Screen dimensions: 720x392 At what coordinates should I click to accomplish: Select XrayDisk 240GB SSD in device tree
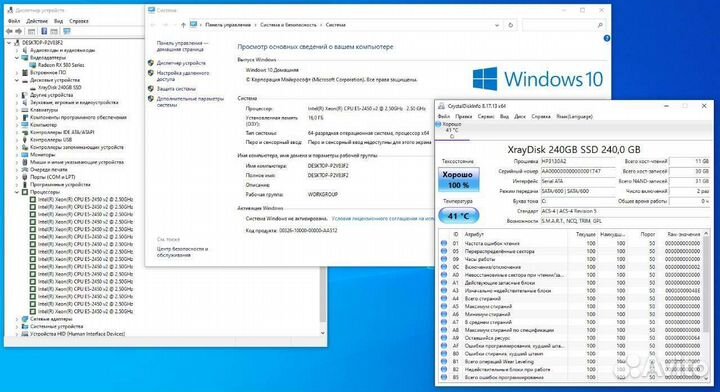[60, 87]
